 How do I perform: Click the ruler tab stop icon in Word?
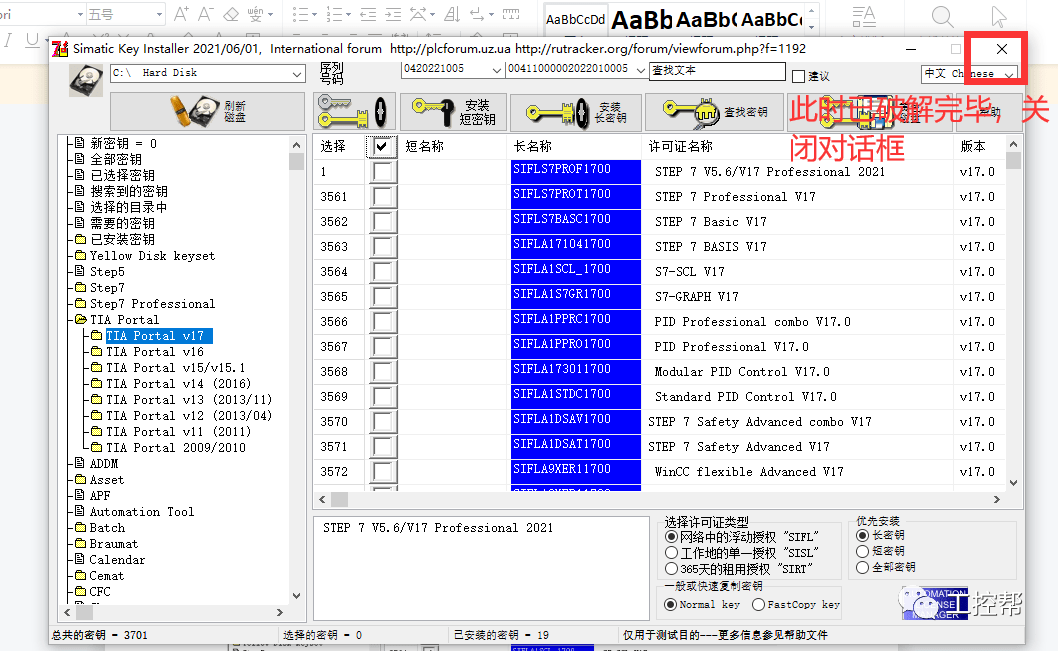(x=511, y=13)
